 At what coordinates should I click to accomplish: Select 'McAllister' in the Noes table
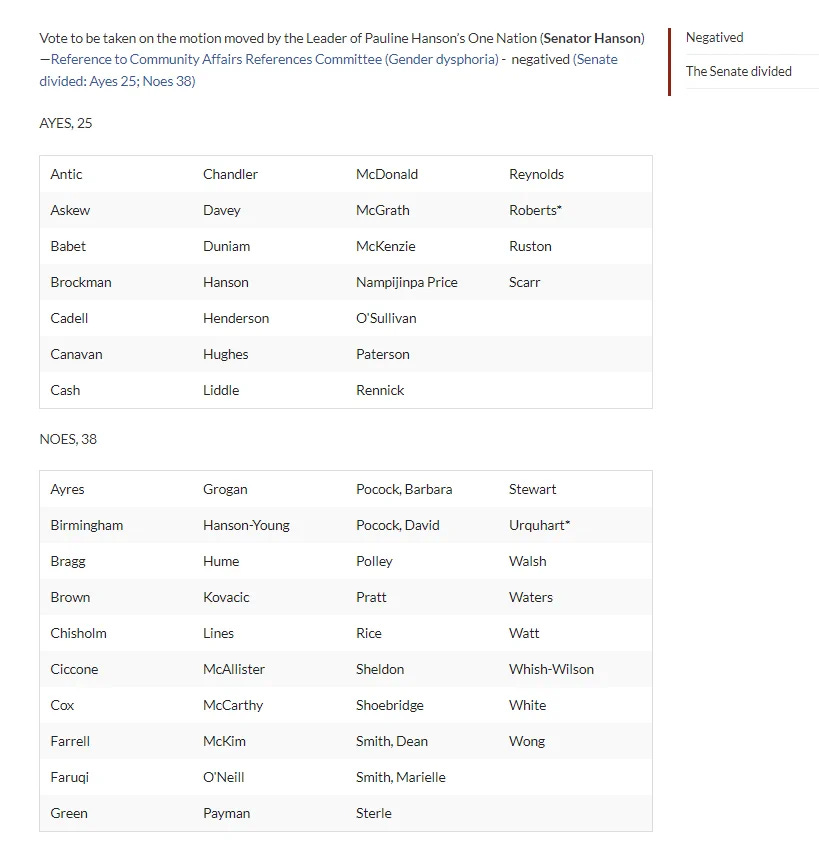click(234, 669)
